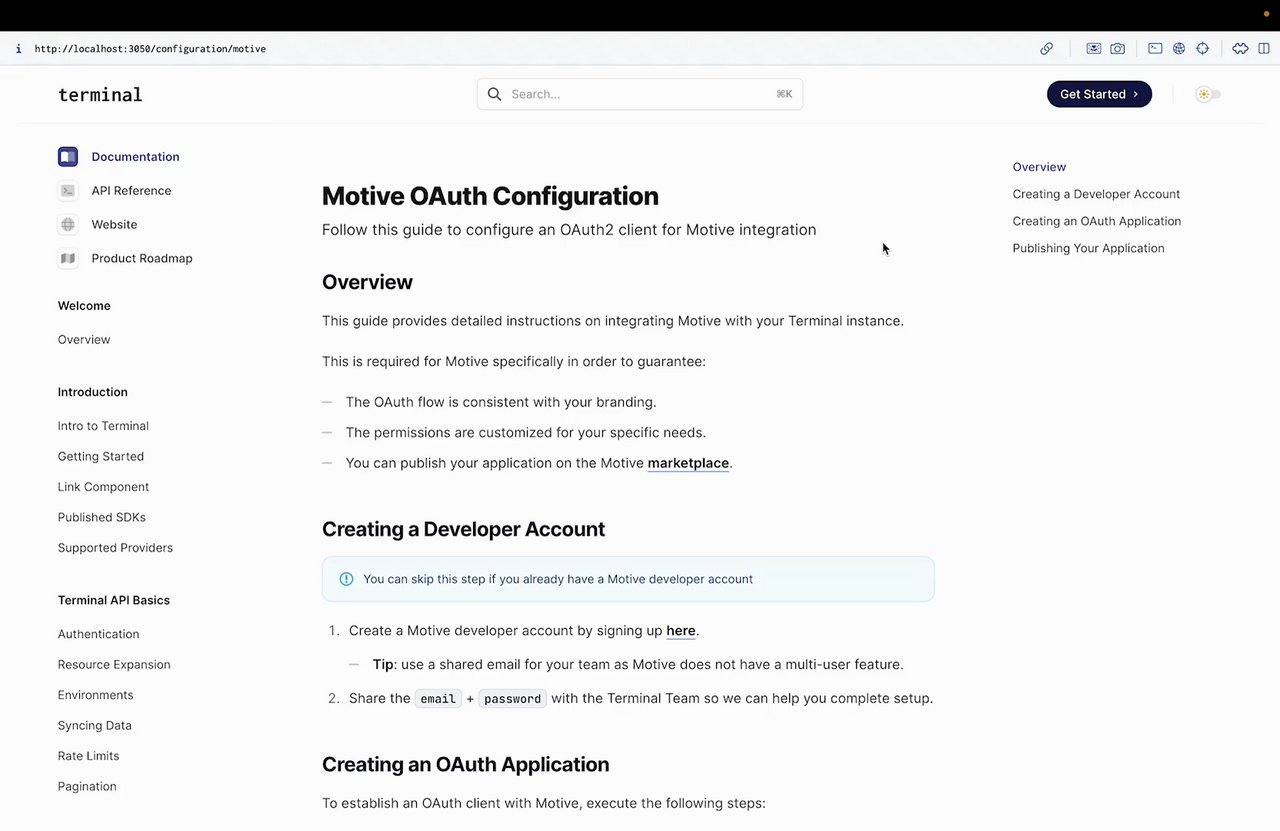The image size is (1280, 831).
Task: Click the 'email' inline code label
Action: pyautogui.click(x=438, y=699)
